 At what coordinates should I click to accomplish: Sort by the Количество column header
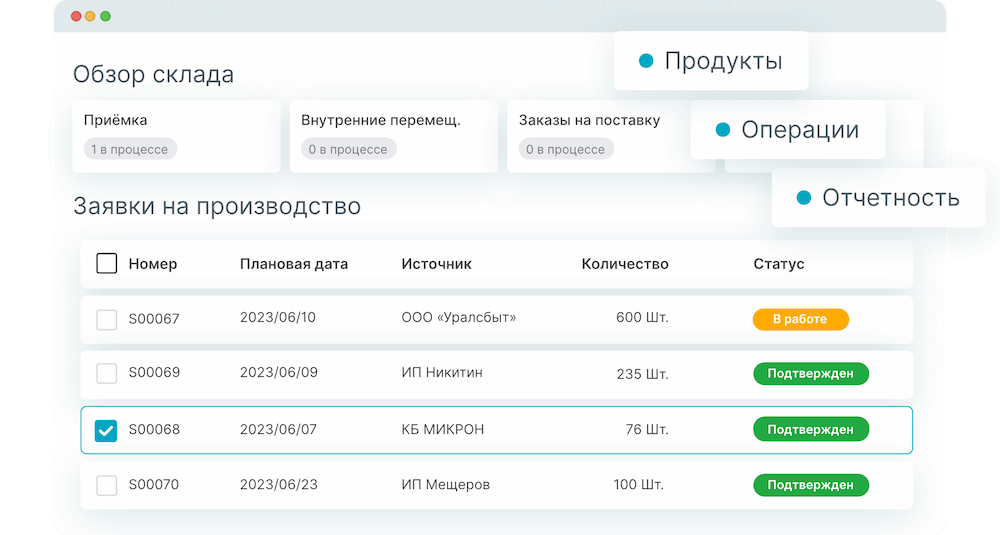click(625, 264)
